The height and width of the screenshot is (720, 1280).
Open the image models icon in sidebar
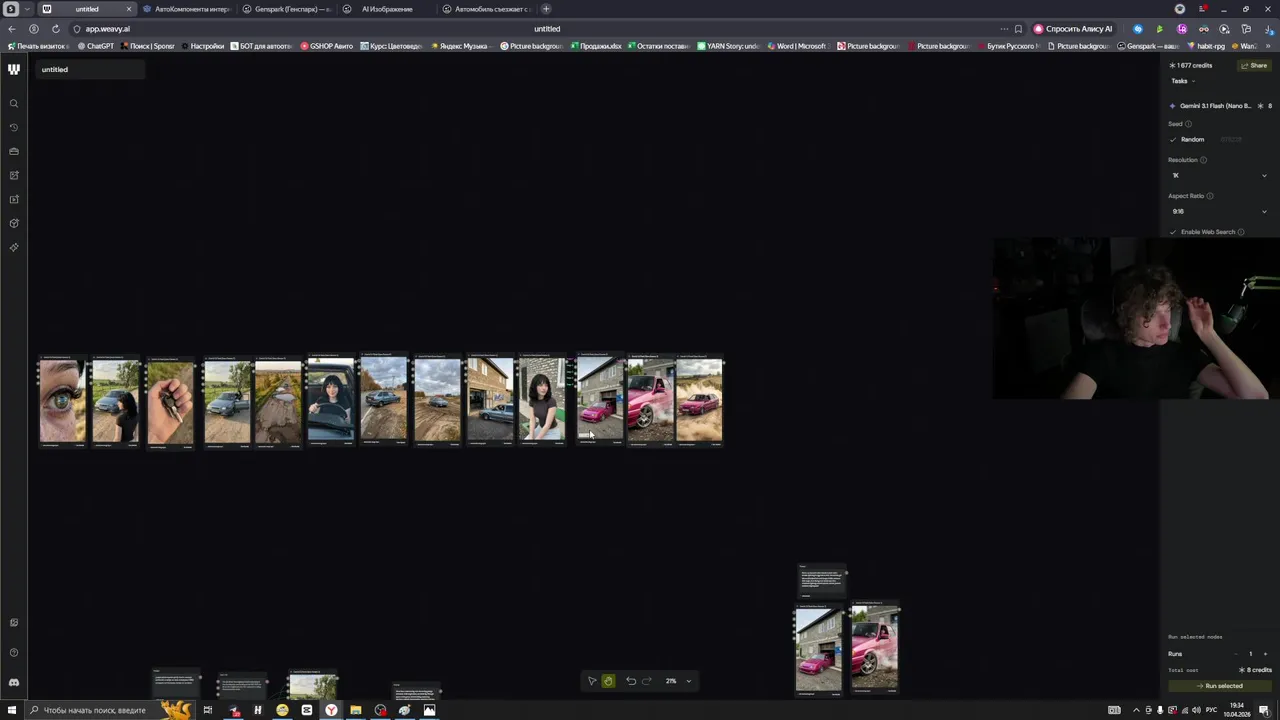click(14, 176)
